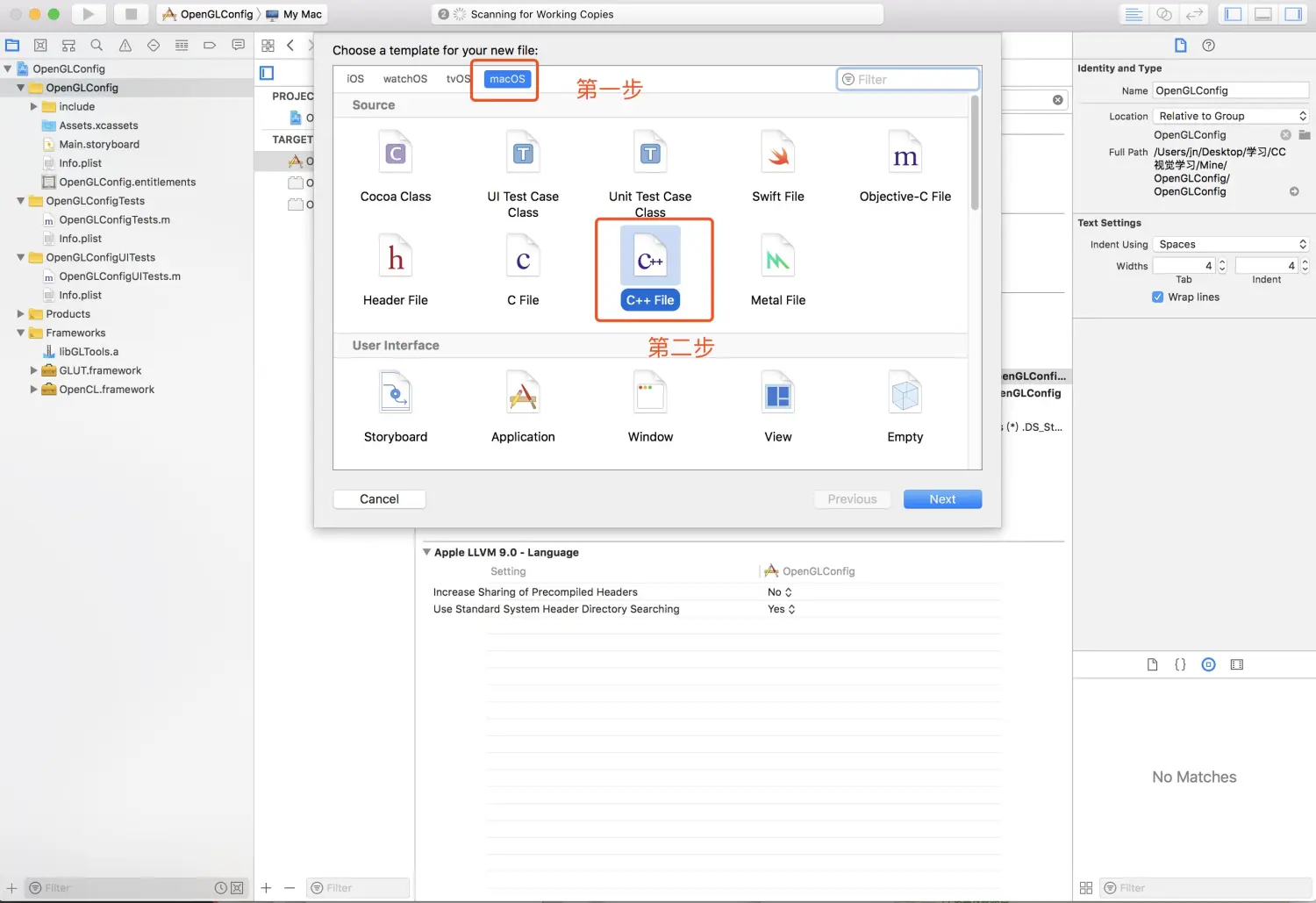Open the Test navigator diamond icon
Viewport: 1316px width, 903px height.
[x=154, y=46]
